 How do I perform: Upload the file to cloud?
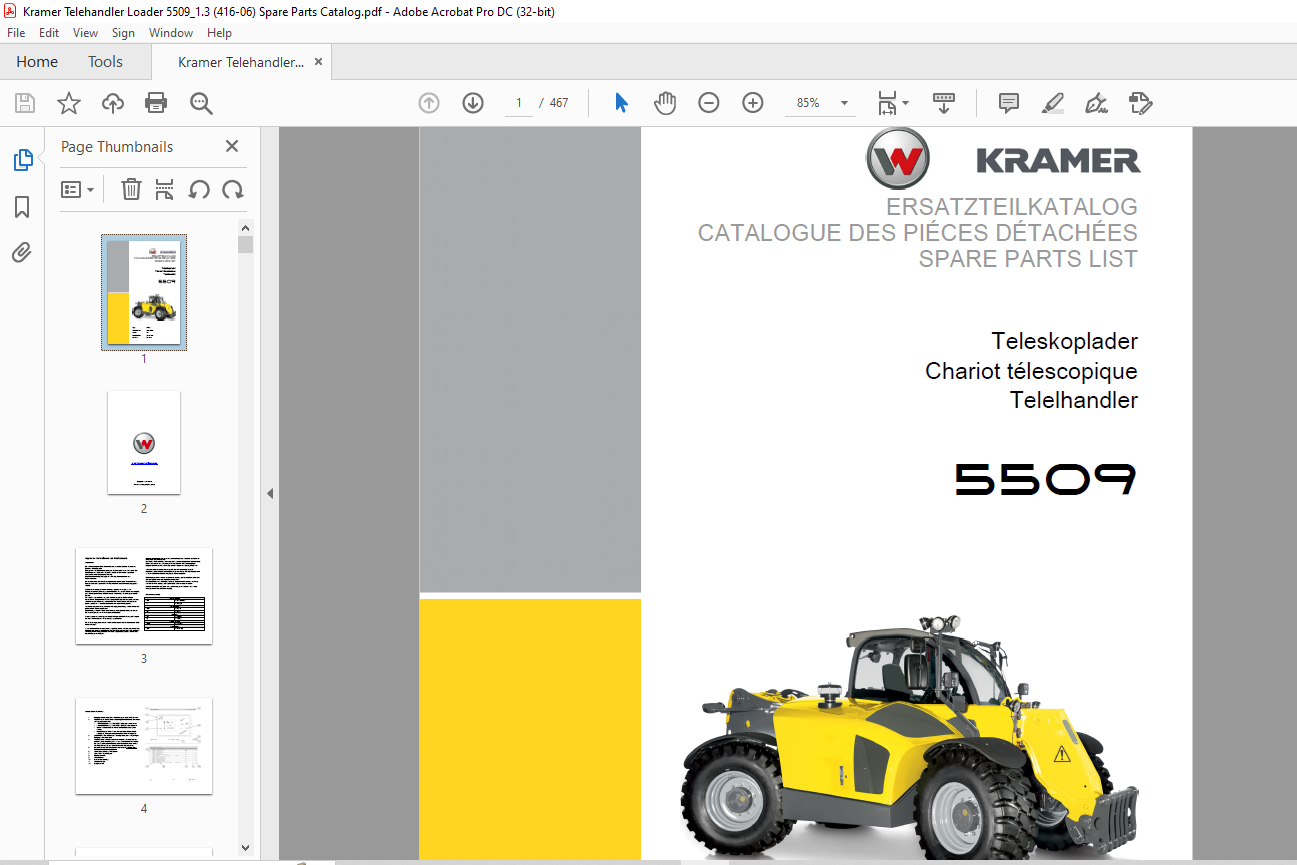[x=112, y=103]
